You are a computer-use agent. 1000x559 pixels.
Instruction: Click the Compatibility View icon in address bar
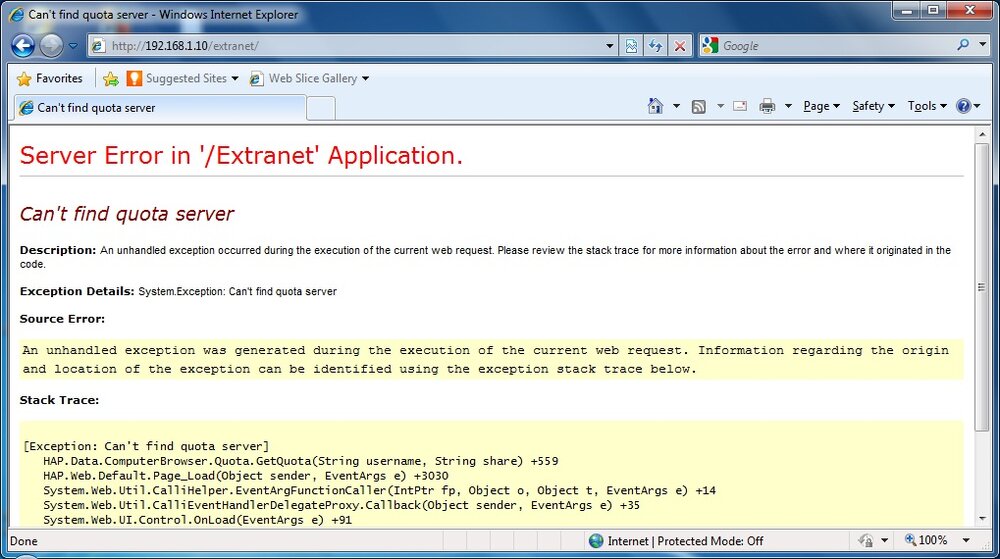point(631,46)
